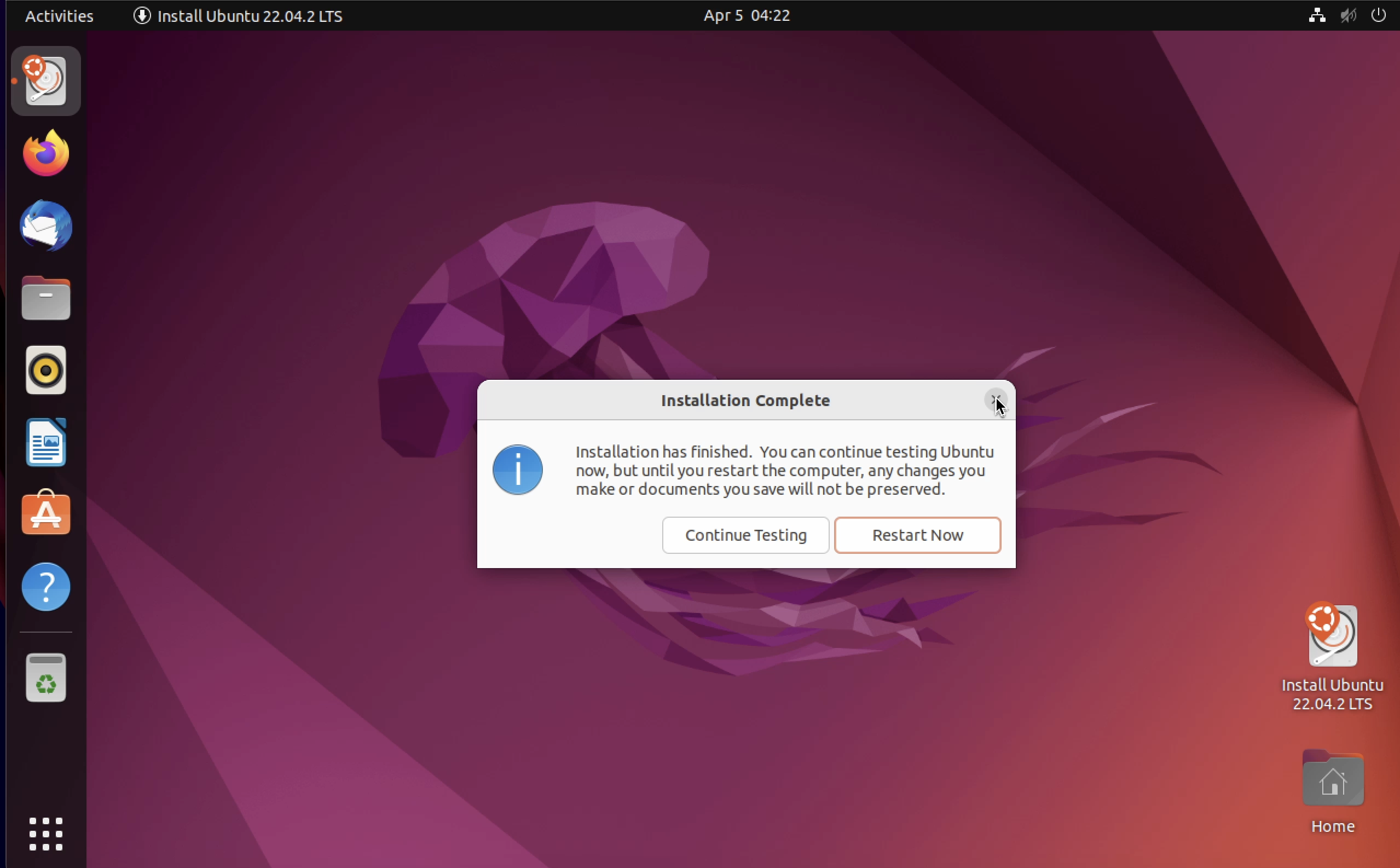
Task: Click the network status icon
Action: 1317,15
